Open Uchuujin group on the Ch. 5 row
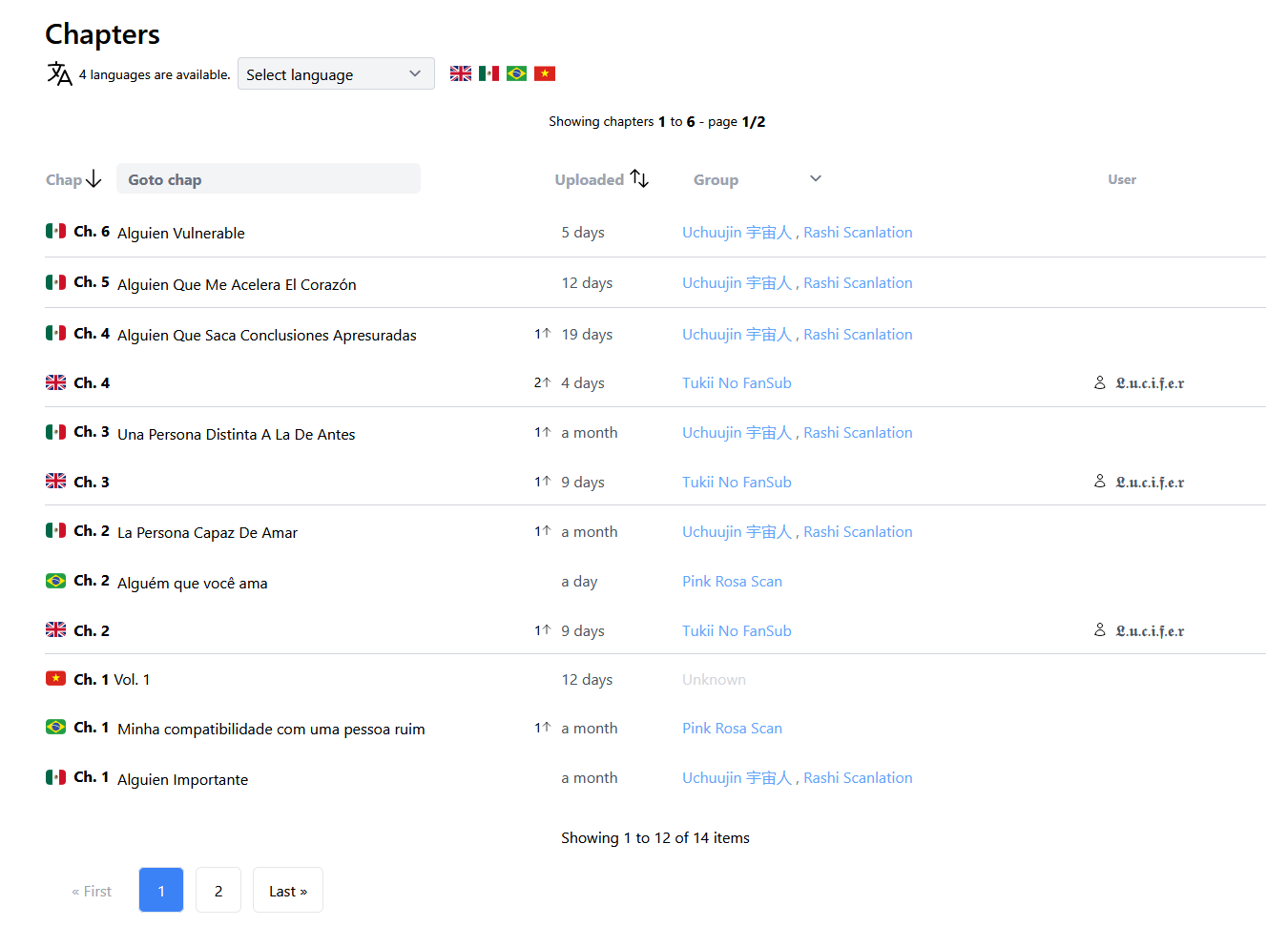 [x=737, y=282]
